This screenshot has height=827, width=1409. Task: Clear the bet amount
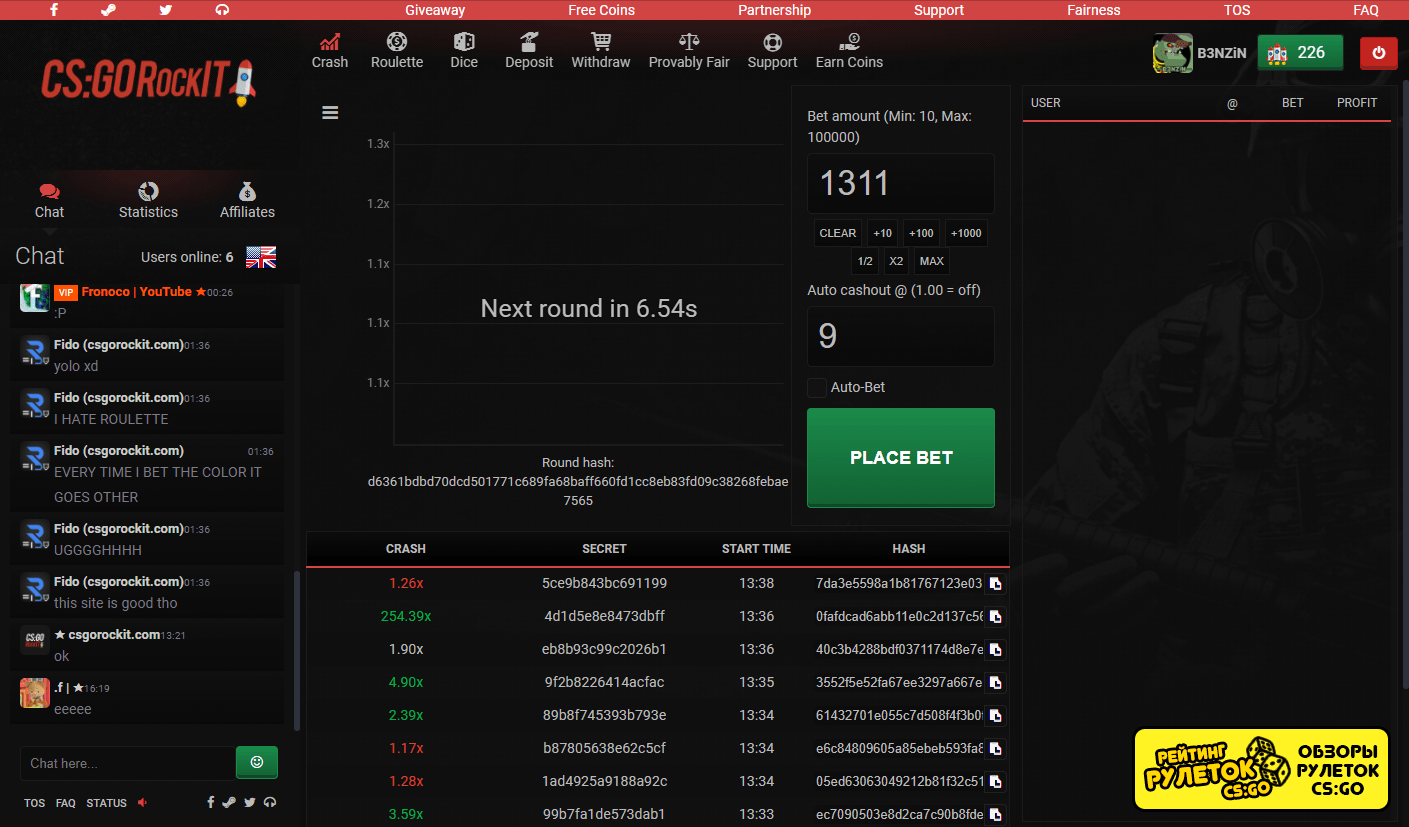(838, 233)
